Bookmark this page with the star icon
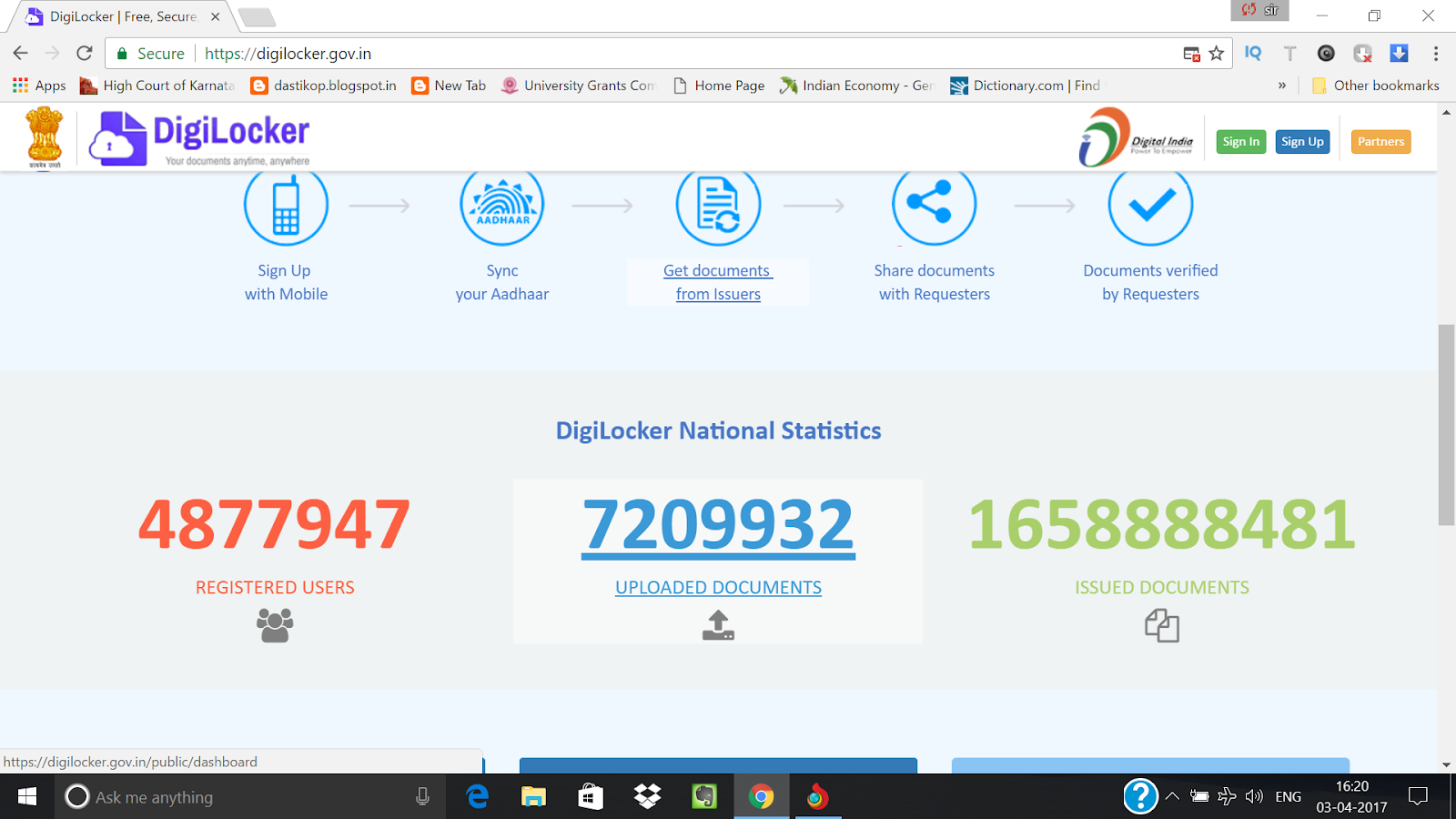The image size is (1456, 819). click(x=1217, y=54)
